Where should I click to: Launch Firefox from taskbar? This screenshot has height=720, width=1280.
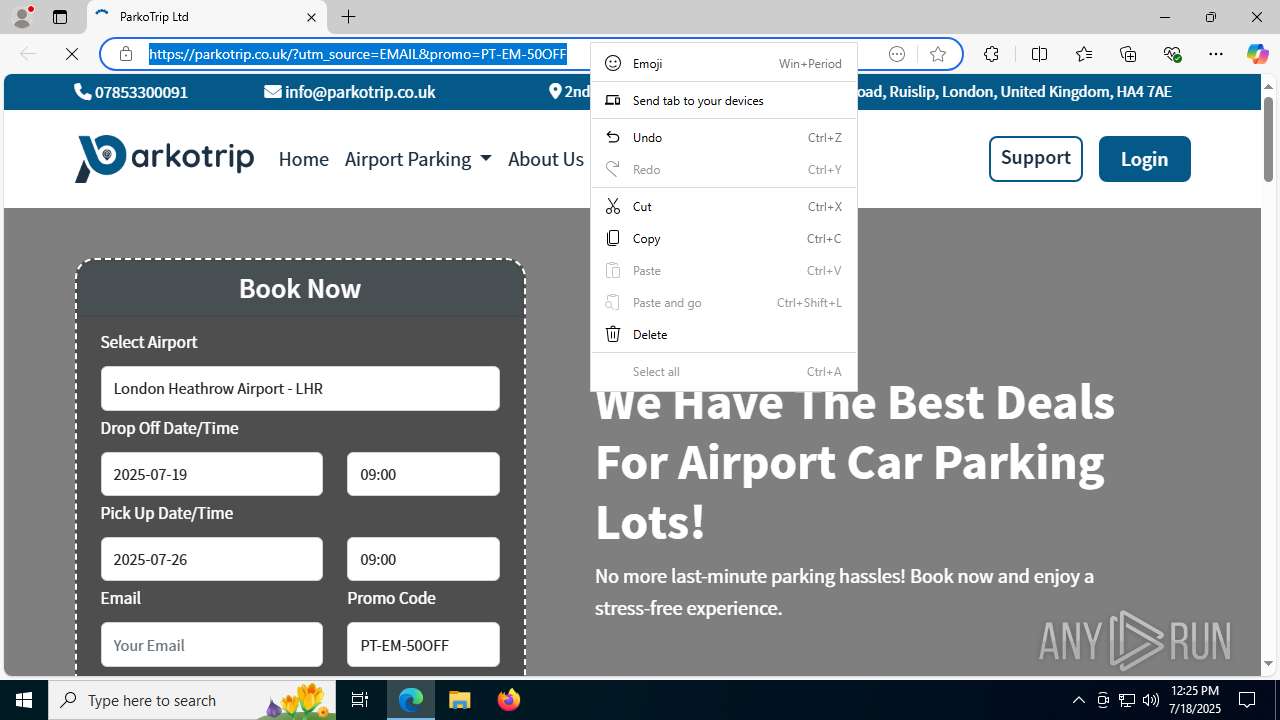(508, 700)
